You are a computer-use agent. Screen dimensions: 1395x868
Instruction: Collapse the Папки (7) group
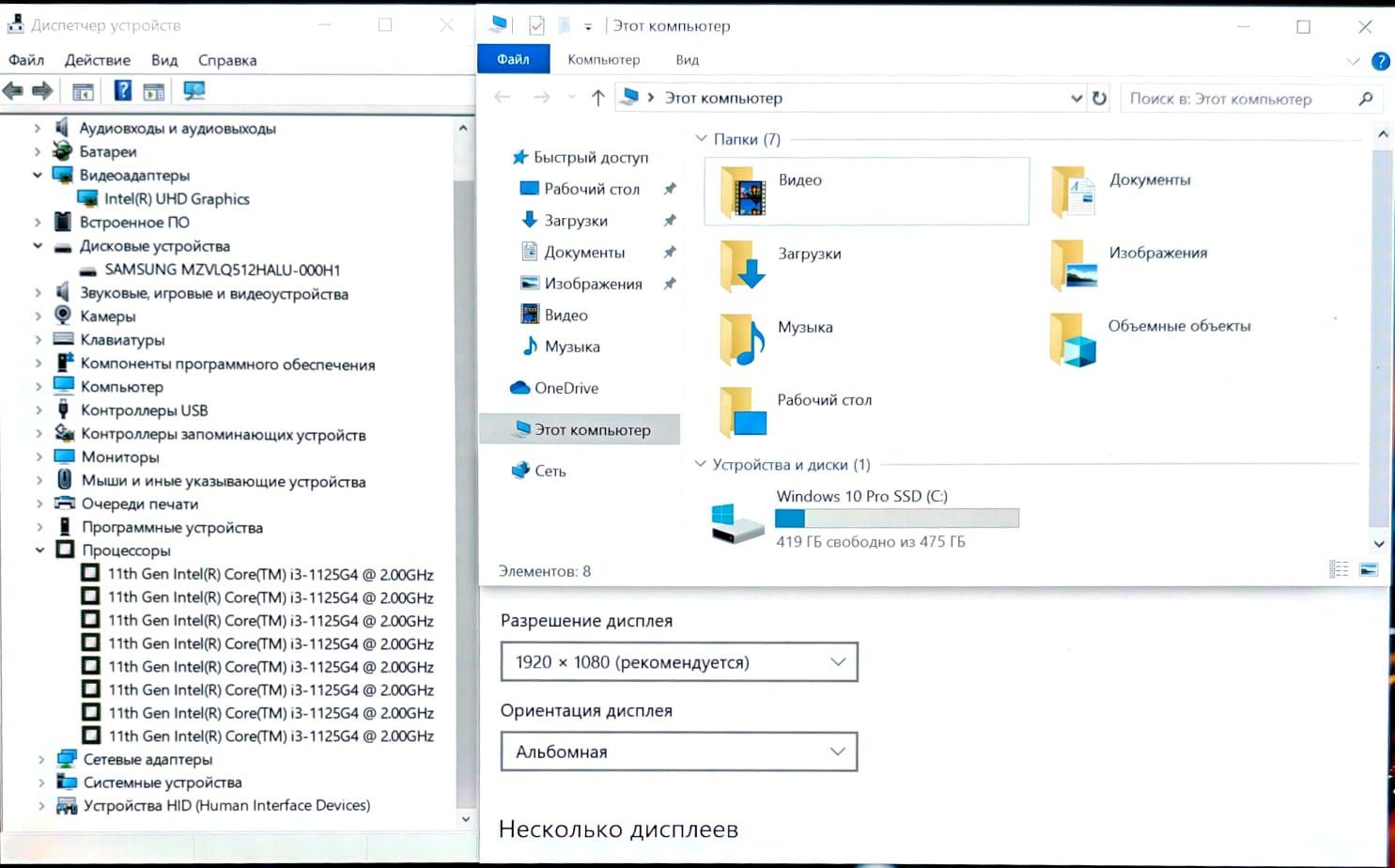pyautogui.click(x=701, y=139)
